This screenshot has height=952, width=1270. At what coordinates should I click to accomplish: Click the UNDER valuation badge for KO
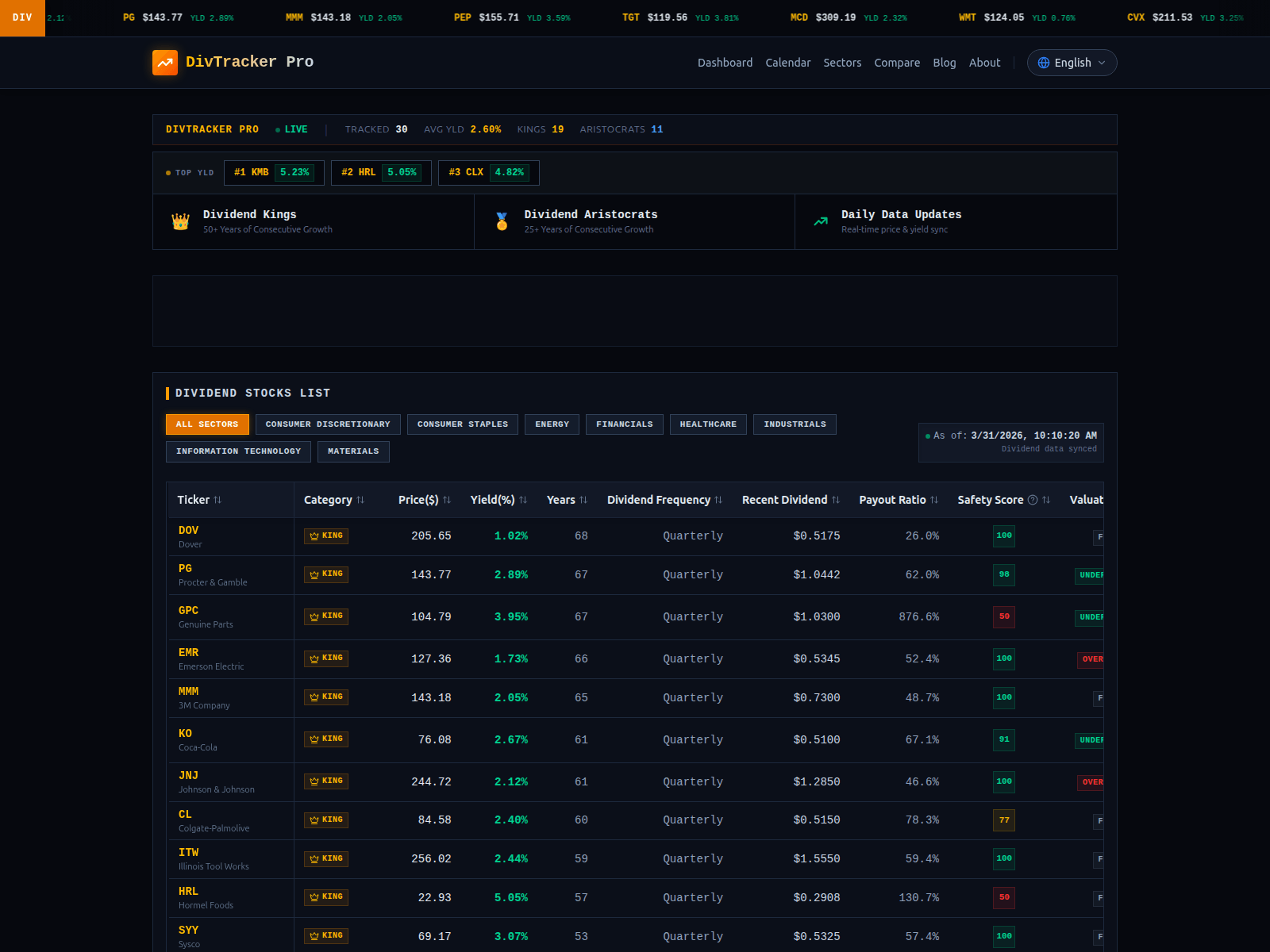pyautogui.click(x=1091, y=739)
